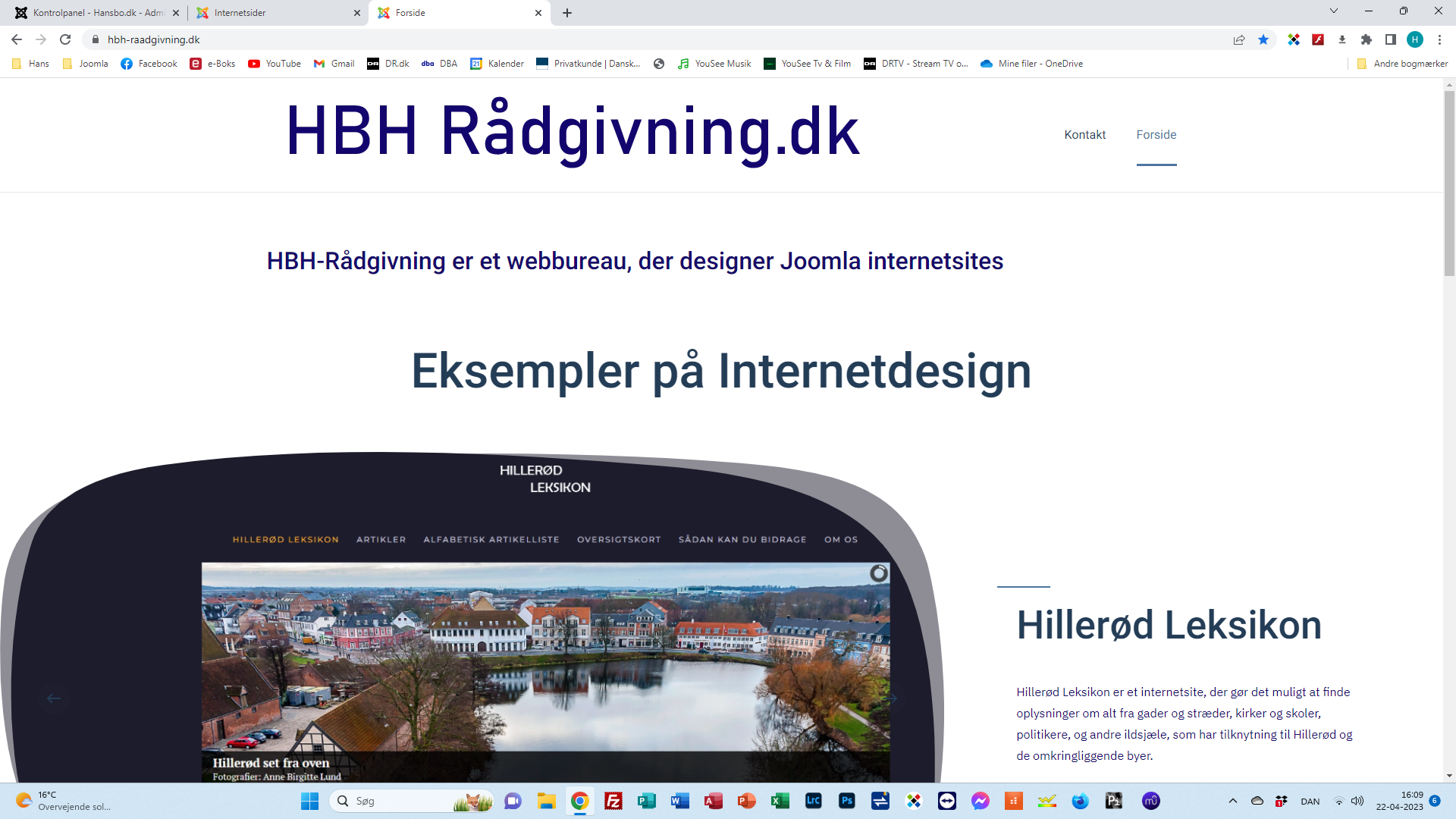
Task: Open the DRTV Stream TV bookmark
Action: pyautogui.click(x=916, y=64)
